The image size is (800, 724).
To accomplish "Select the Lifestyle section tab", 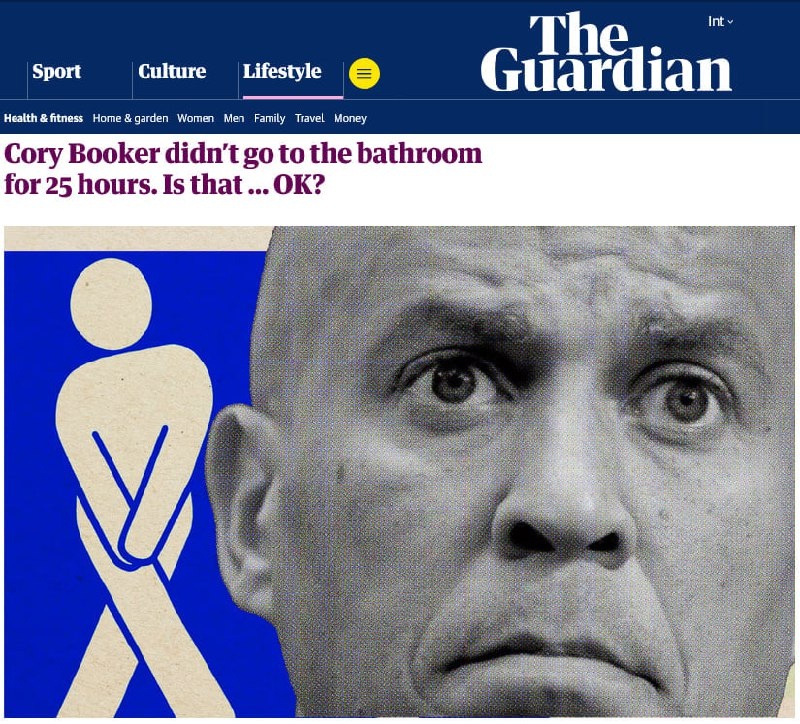I will click(x=282, y=71).
